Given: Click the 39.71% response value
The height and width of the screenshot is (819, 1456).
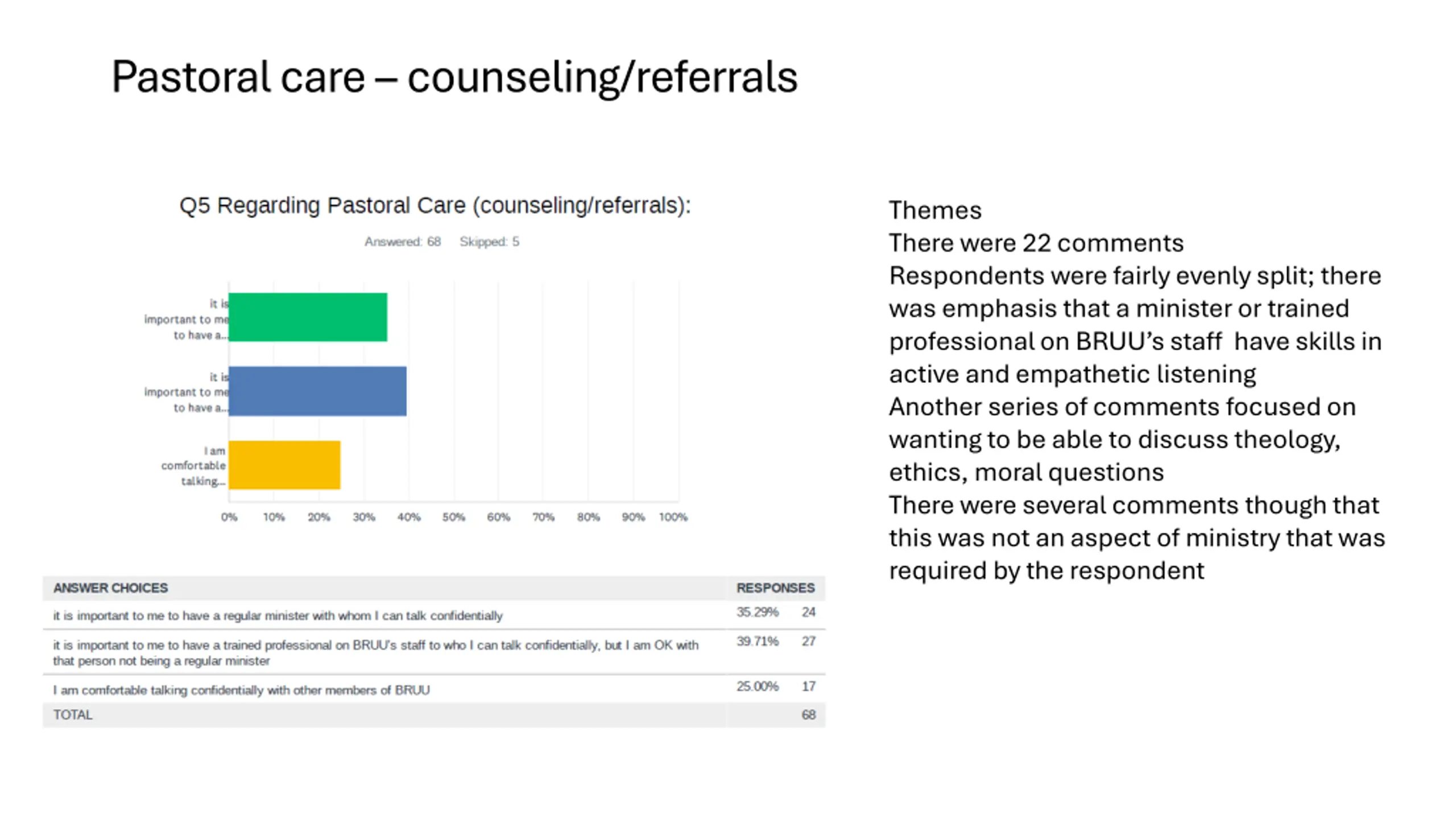Looking at the screenshot, I should 757,641.
